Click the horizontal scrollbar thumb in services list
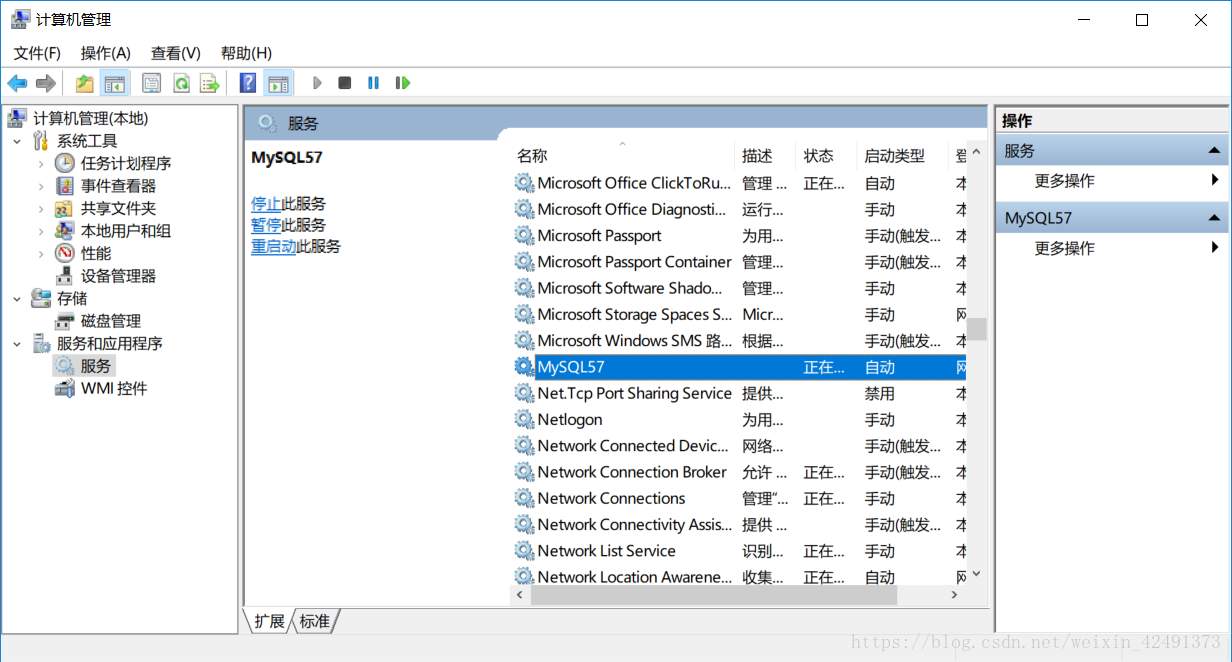This screenshot has width=1232, height=662. [x=714, y=595]
